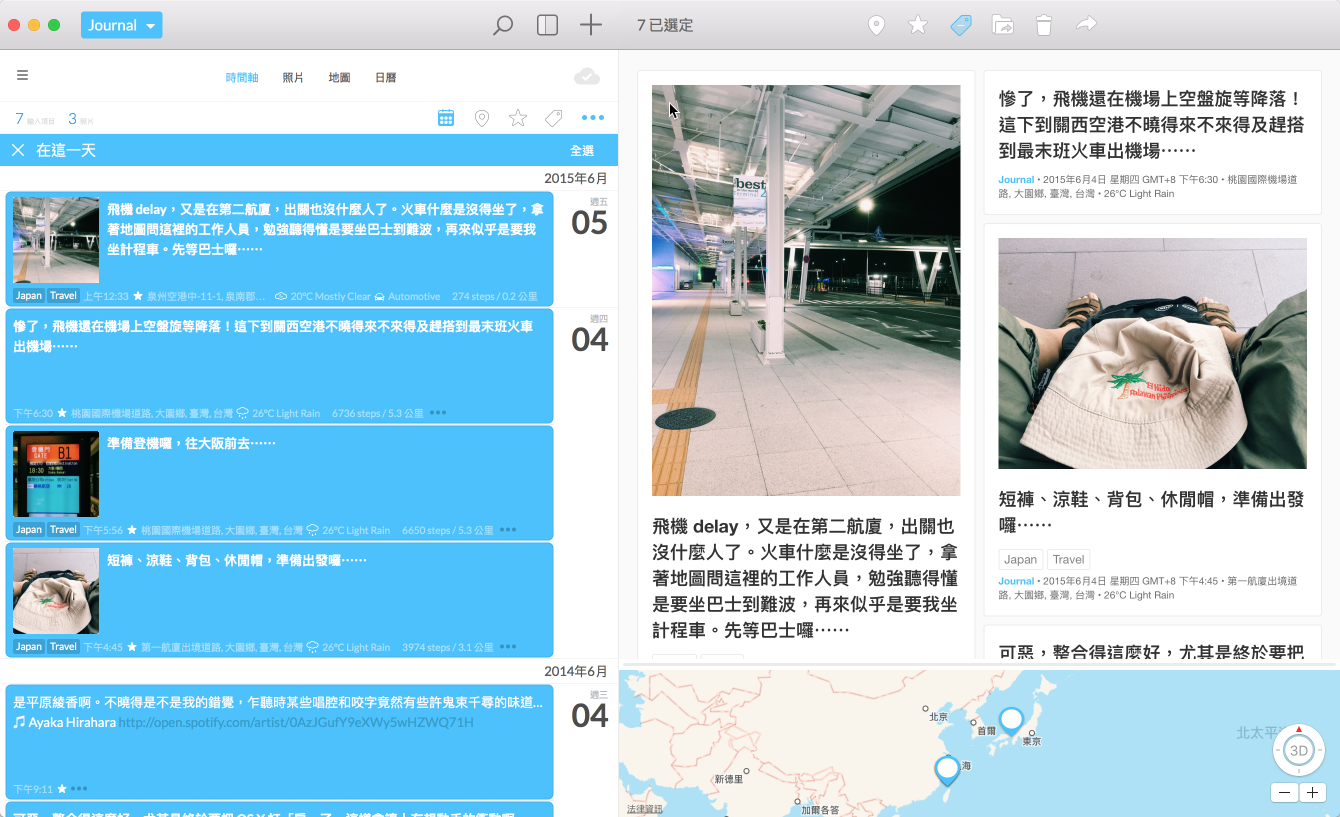Click the 全選 button
The width and height of the screenshot is (1340, 817).
(582, 150)
